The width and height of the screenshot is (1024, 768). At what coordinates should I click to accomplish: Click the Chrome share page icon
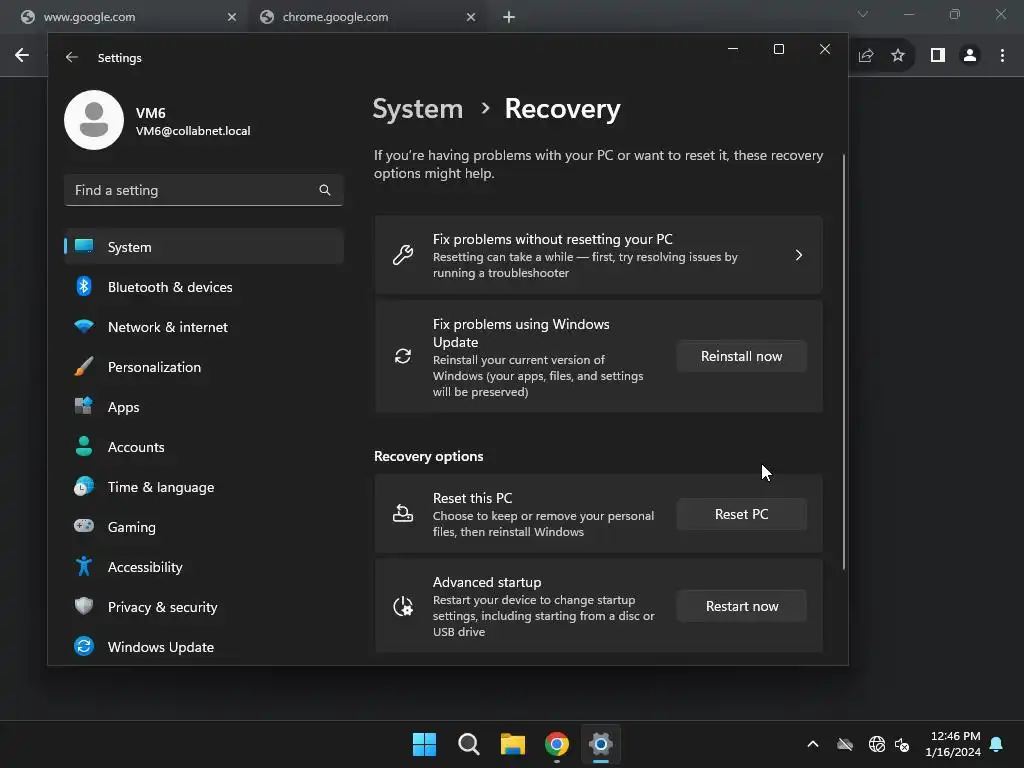866,56
